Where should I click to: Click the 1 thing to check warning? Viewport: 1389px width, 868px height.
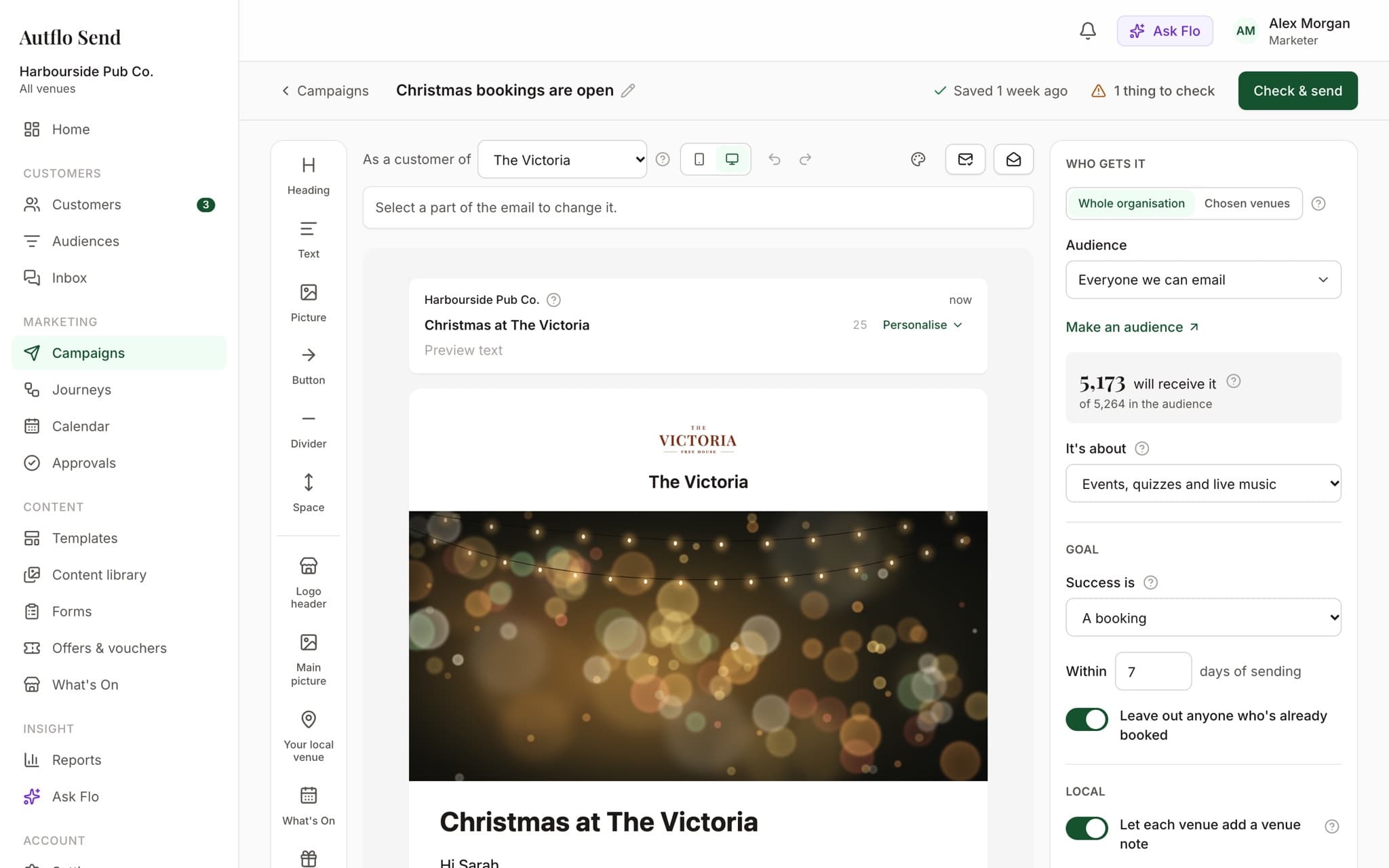1152,91
